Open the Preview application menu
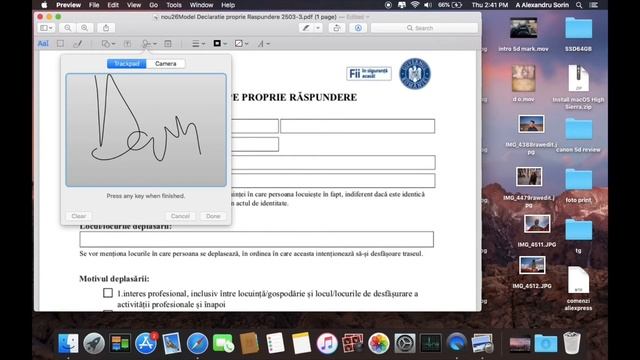This screenshot has width=640, height=360. coord(68,5)
